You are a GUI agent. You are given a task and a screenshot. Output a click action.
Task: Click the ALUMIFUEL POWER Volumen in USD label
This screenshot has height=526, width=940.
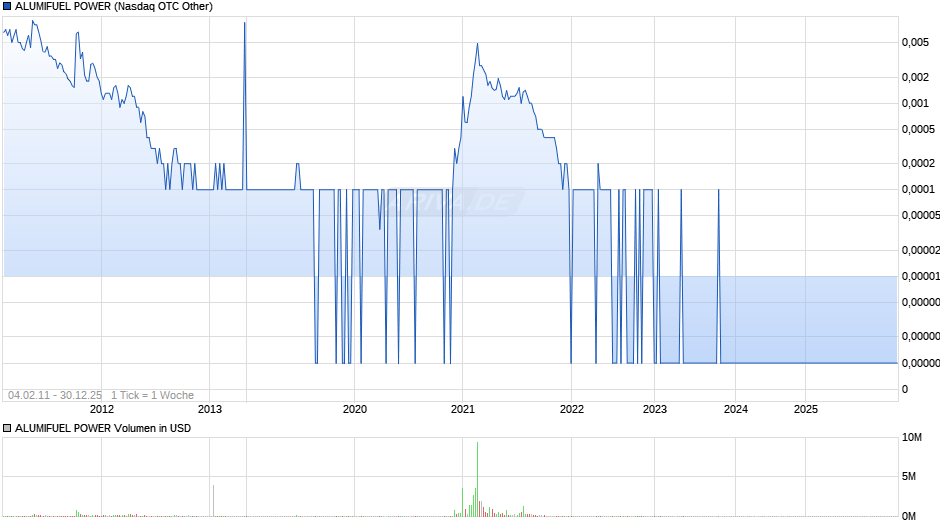coord(103,428)
